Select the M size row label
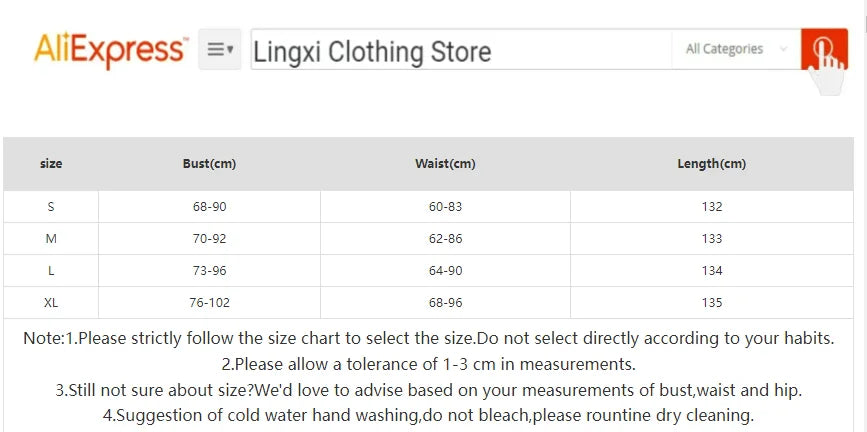Screen dimensions: 867x432 51,239
